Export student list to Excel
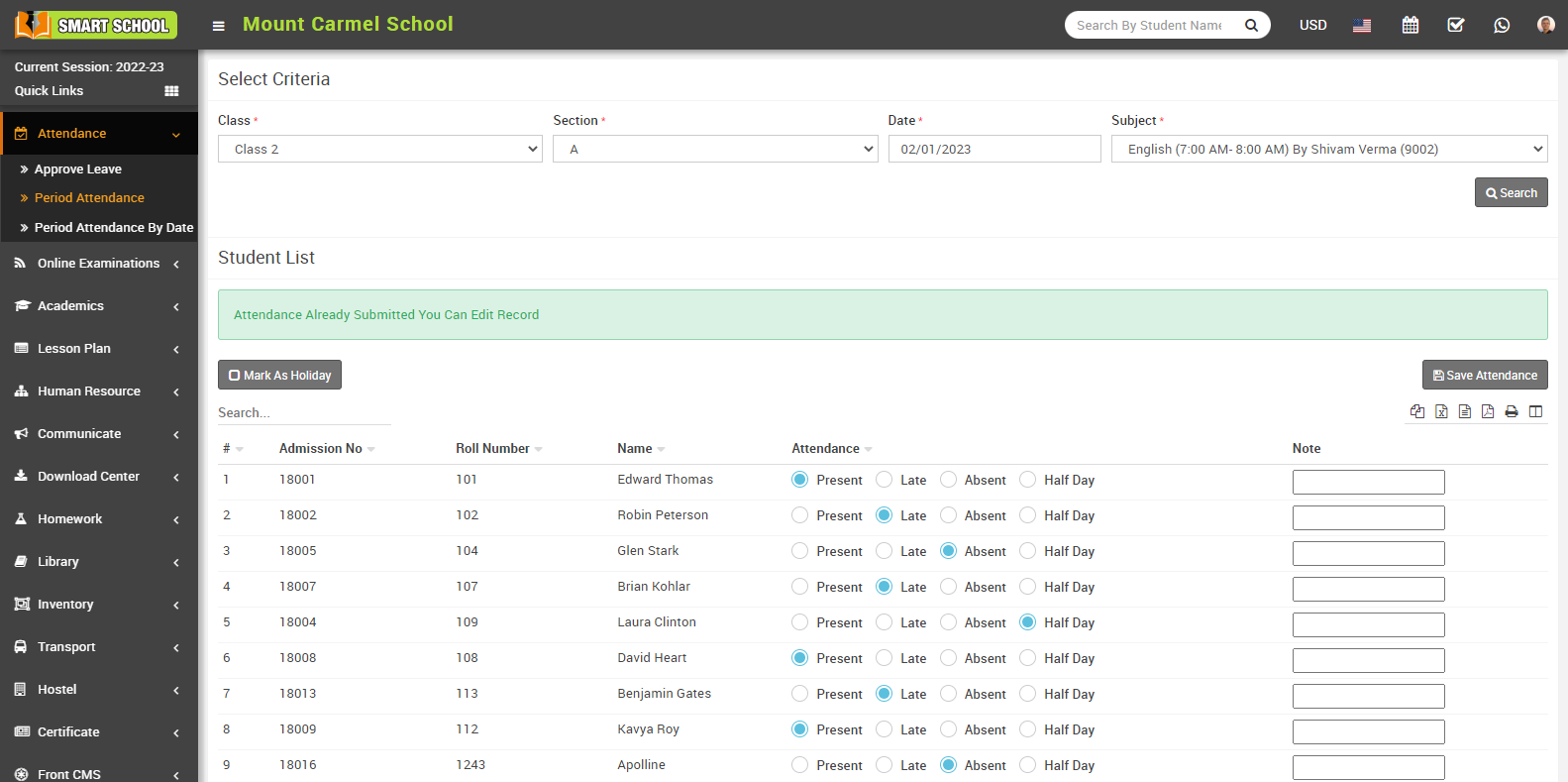1568x782 pixels. pyautogui.click(x=1441, y=411)
